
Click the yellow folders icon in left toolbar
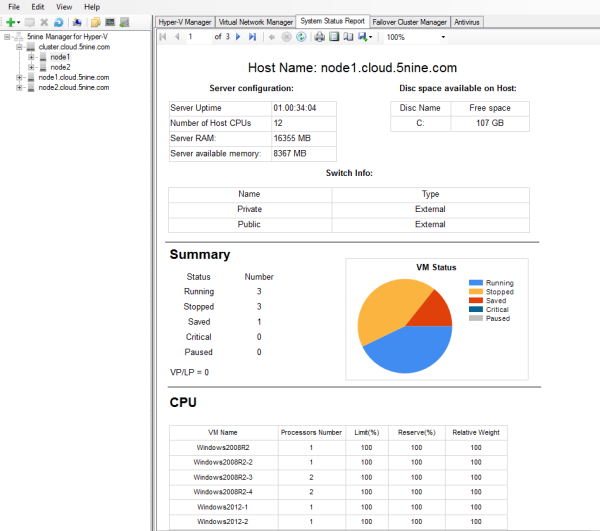pyautogui.click(x=95, y=22)
